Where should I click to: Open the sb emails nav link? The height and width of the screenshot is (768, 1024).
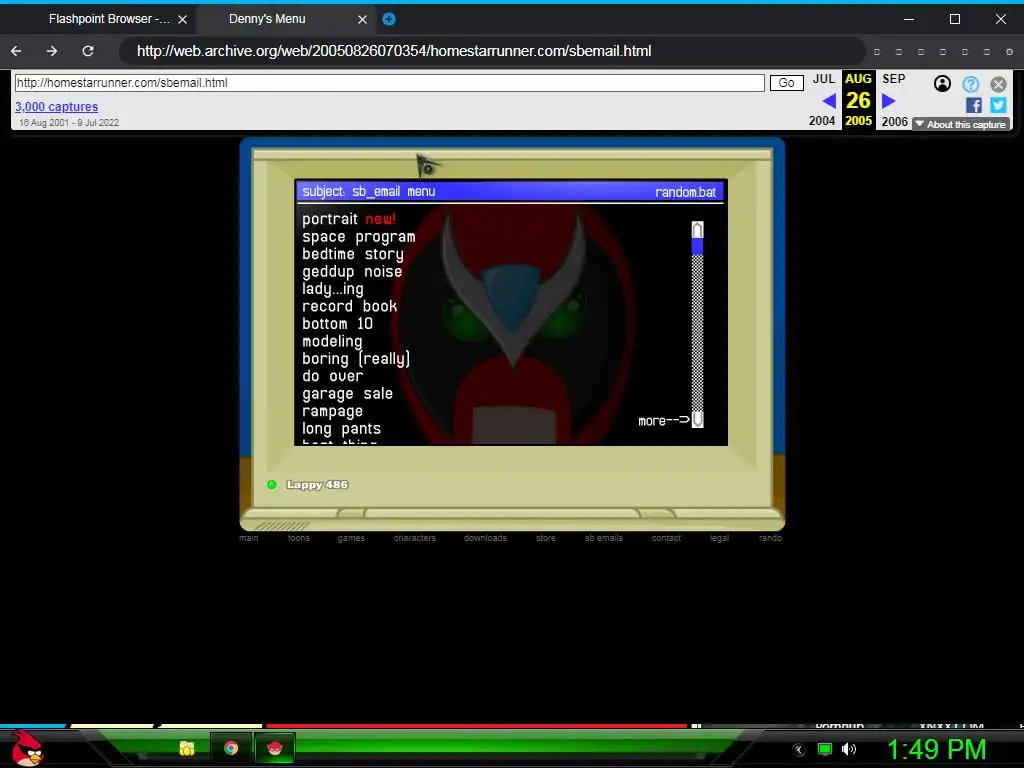(603, 538)
